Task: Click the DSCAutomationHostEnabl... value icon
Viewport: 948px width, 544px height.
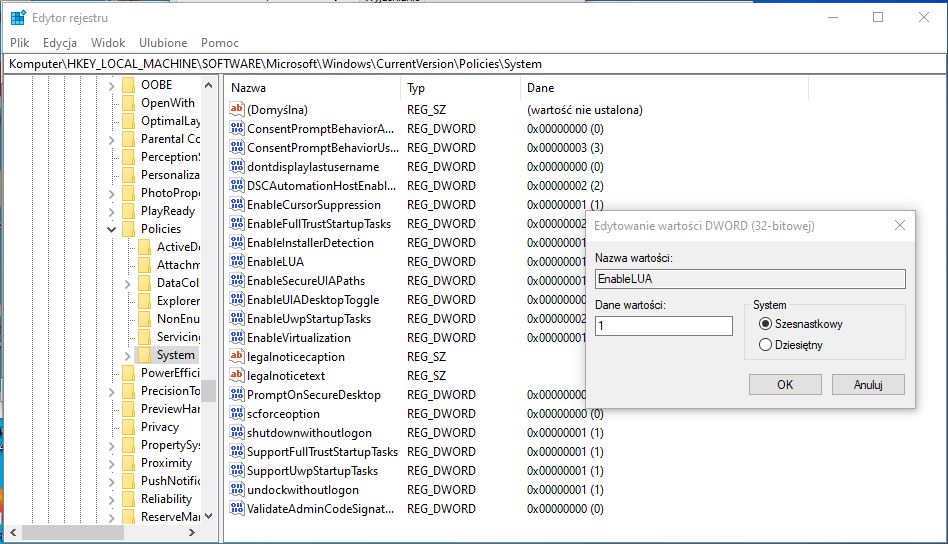Action: (237, 186)
